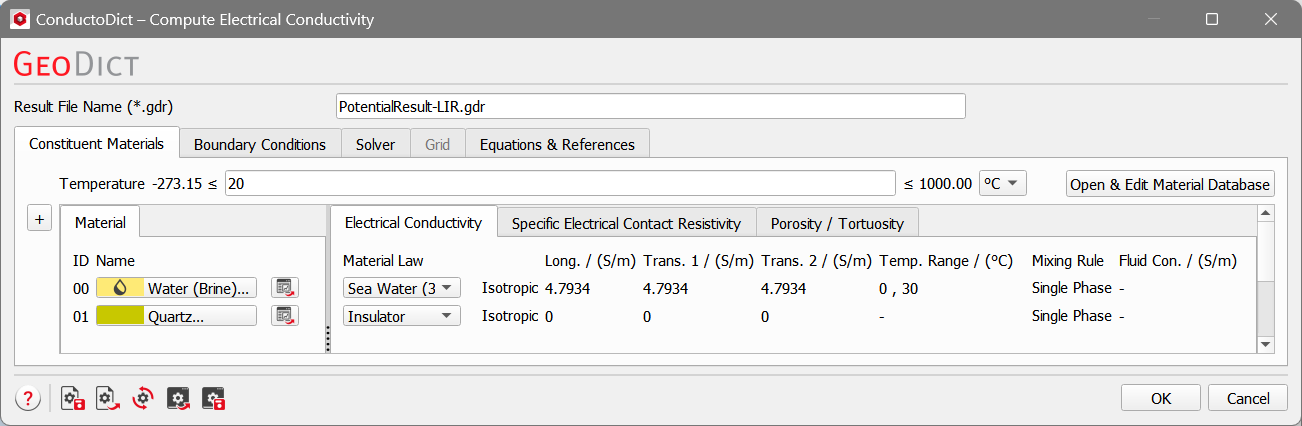Click scrollbar down arrow in materials panel
This screenshot has height=426, width=1302.
[x=1265, y=344]
